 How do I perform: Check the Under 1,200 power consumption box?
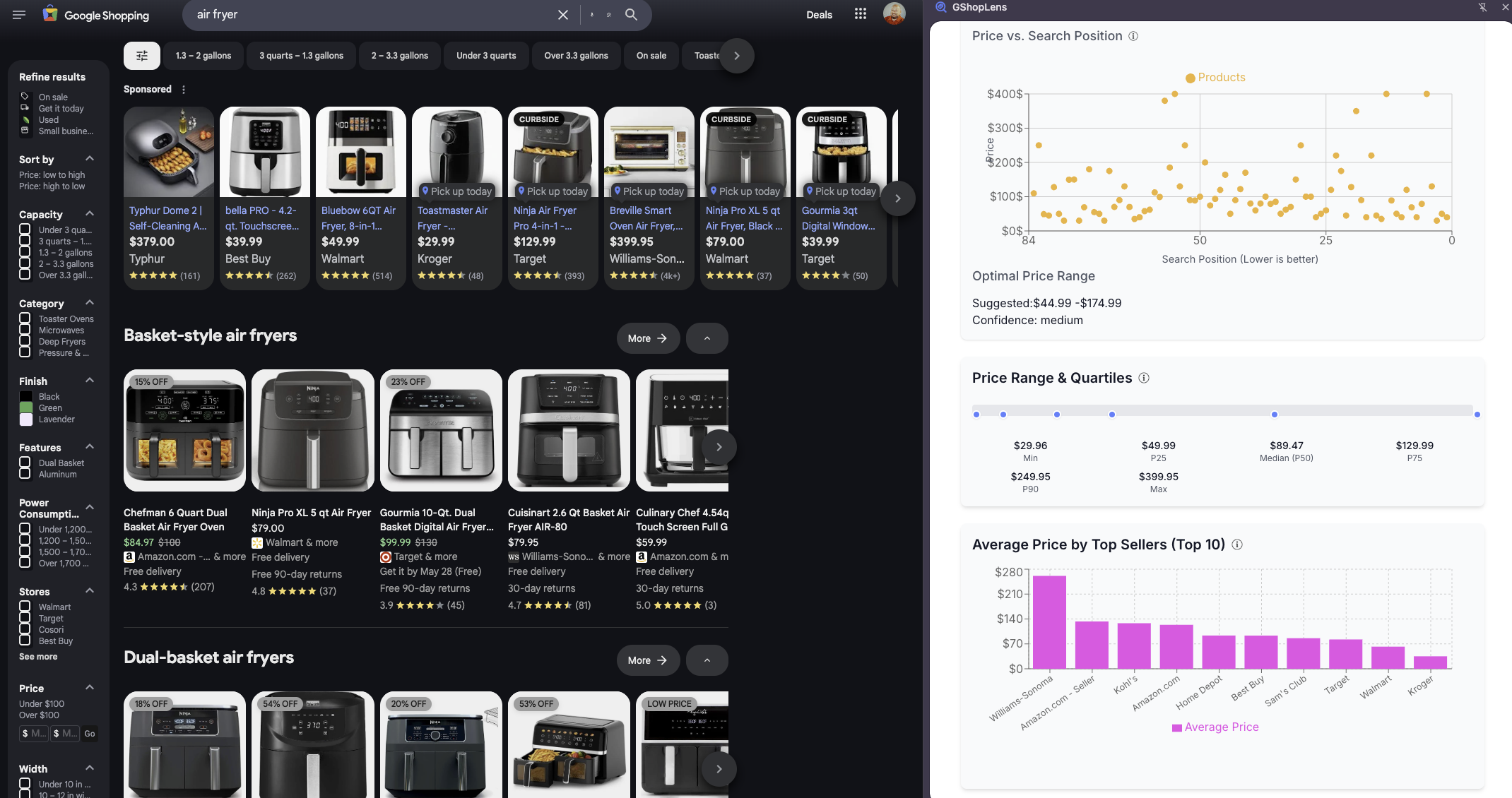(x=25, y=529)
